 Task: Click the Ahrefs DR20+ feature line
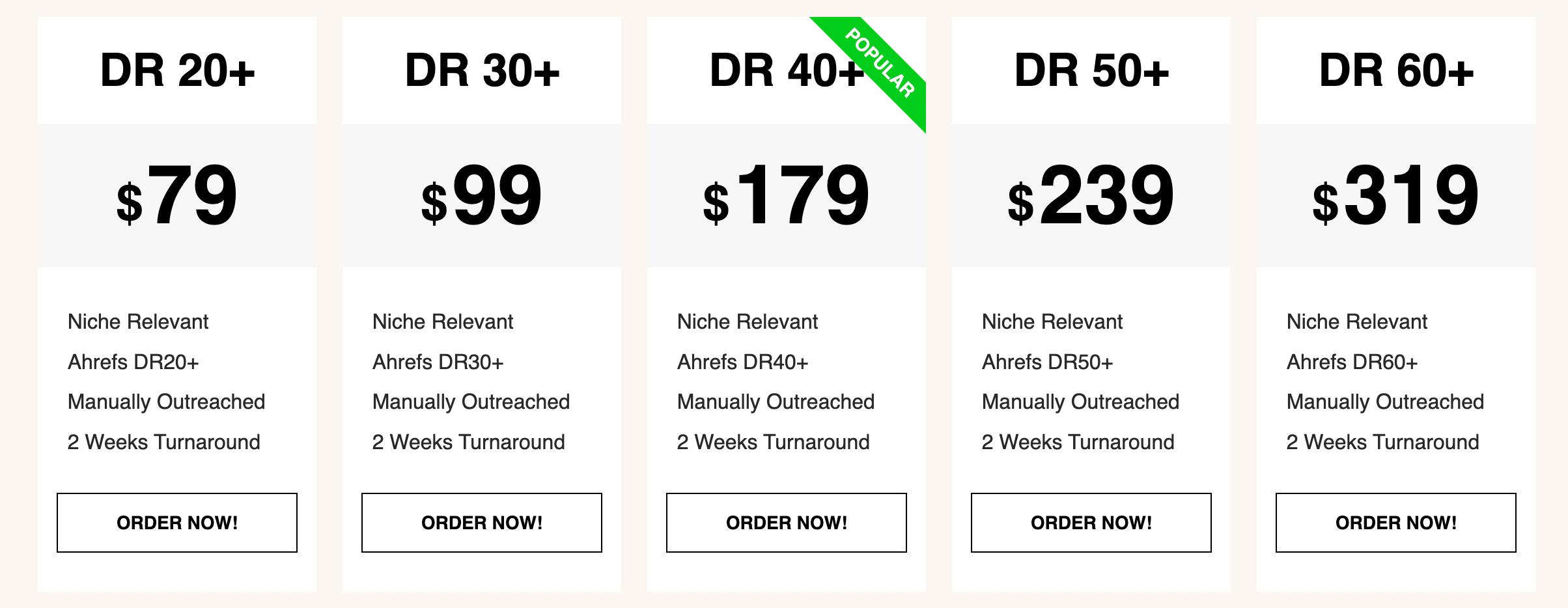tap(133, 362)
